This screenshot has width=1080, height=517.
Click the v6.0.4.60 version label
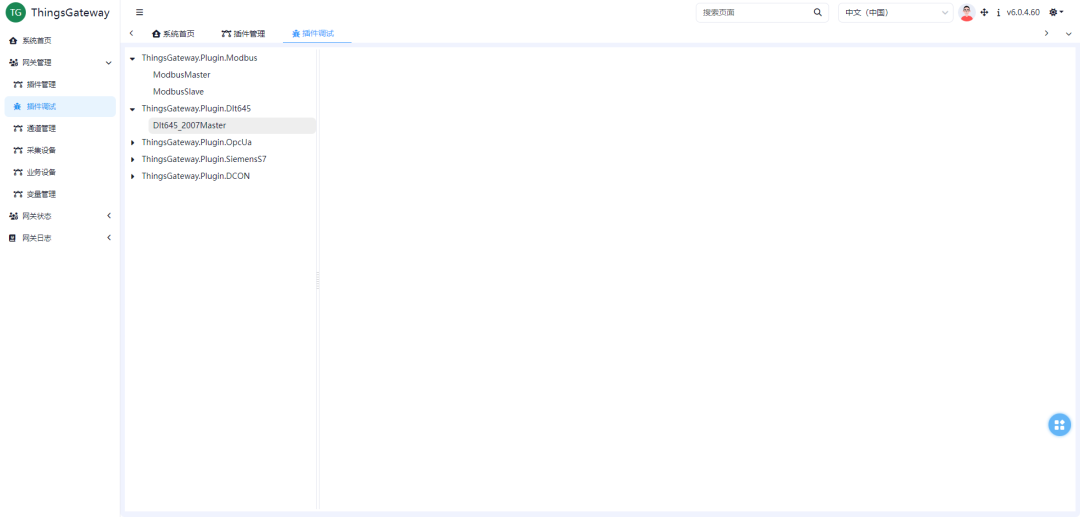[x=1023, y=12]
